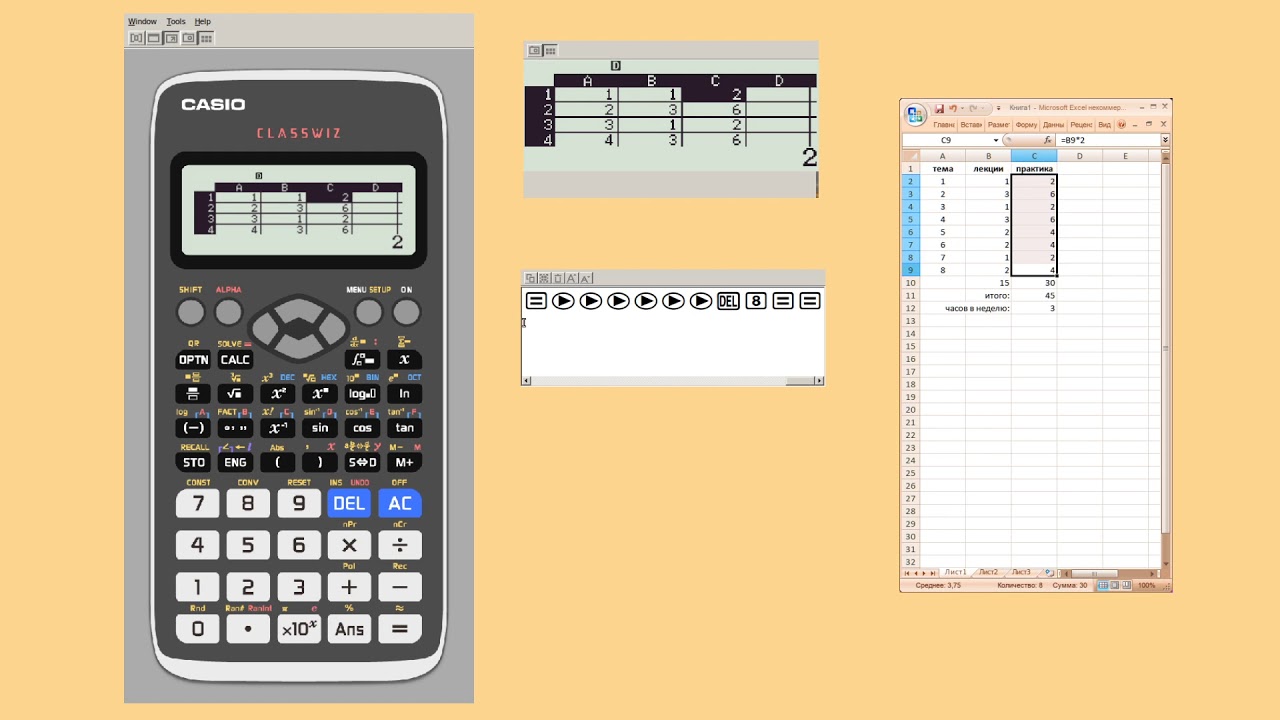This screenshot has width=1280, height=720.
Task: Click the emulator key-log grid toolbar icon
Action: pyautogui.click(x=206, y=38)
